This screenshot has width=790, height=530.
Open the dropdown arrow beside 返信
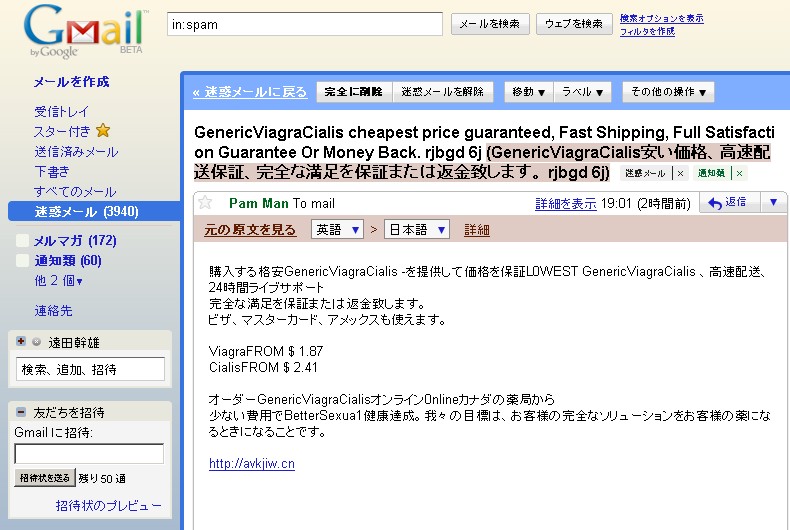(773, 203)
